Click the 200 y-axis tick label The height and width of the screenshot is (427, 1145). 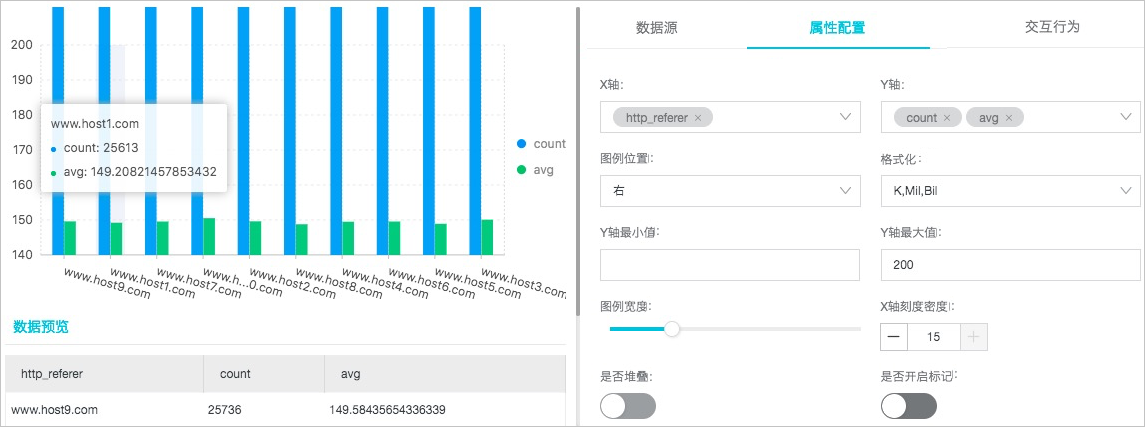point(22,45)
